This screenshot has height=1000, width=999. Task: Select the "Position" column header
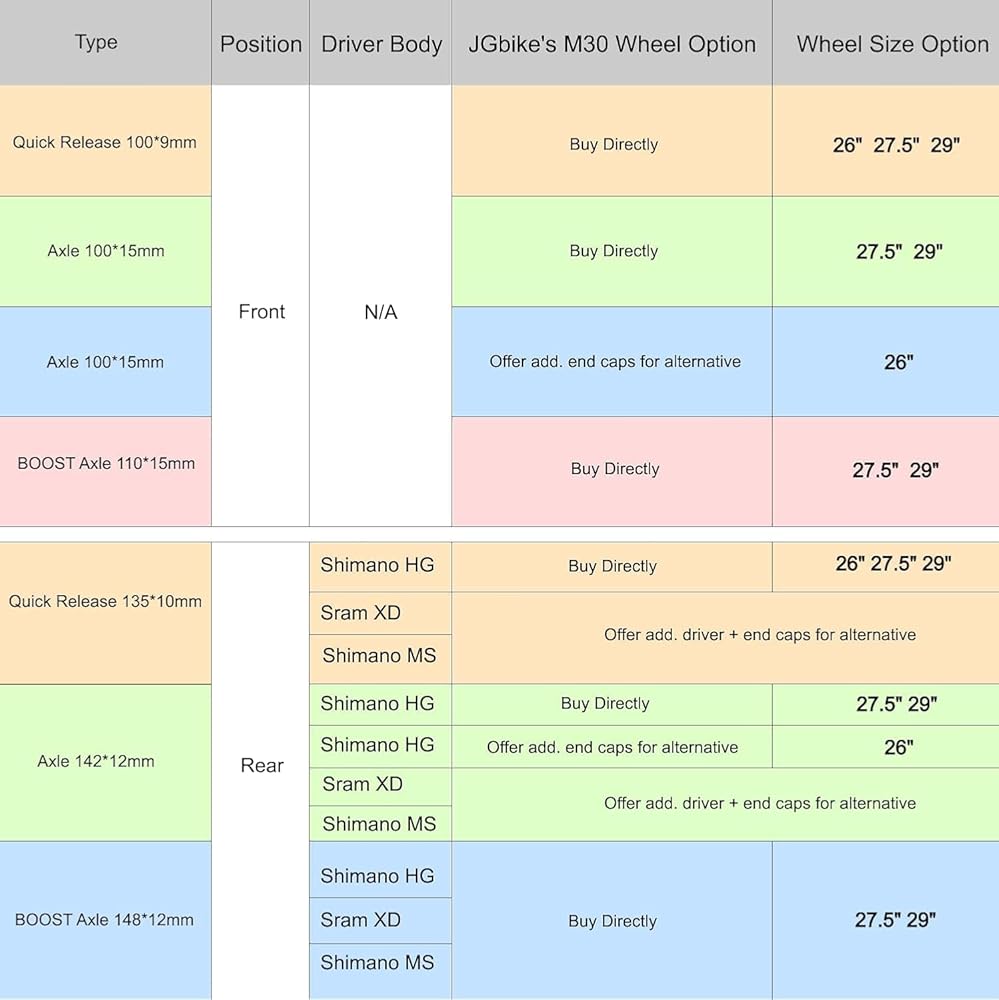click(261, 44)
